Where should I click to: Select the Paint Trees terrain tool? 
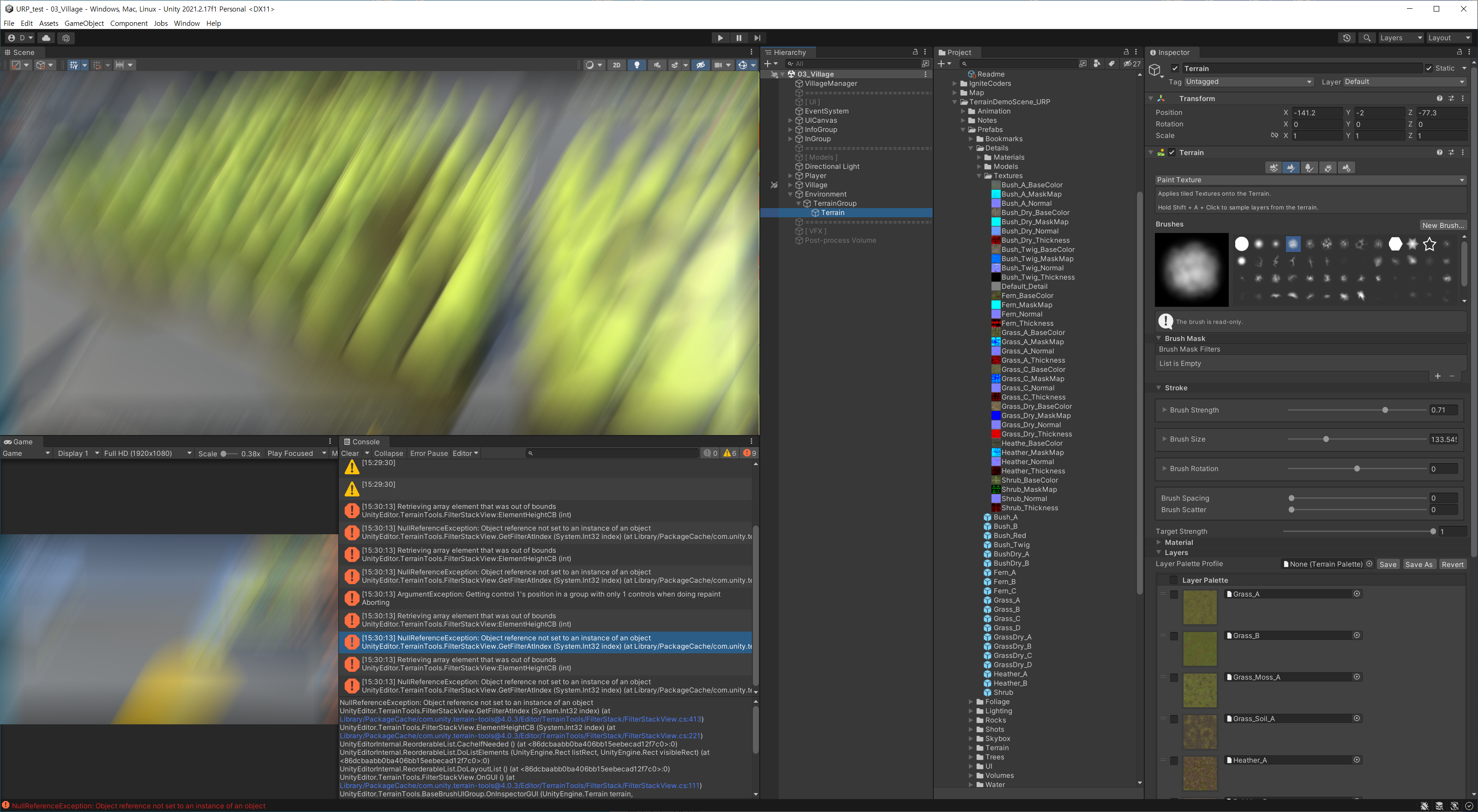(x=1310, y=167)
